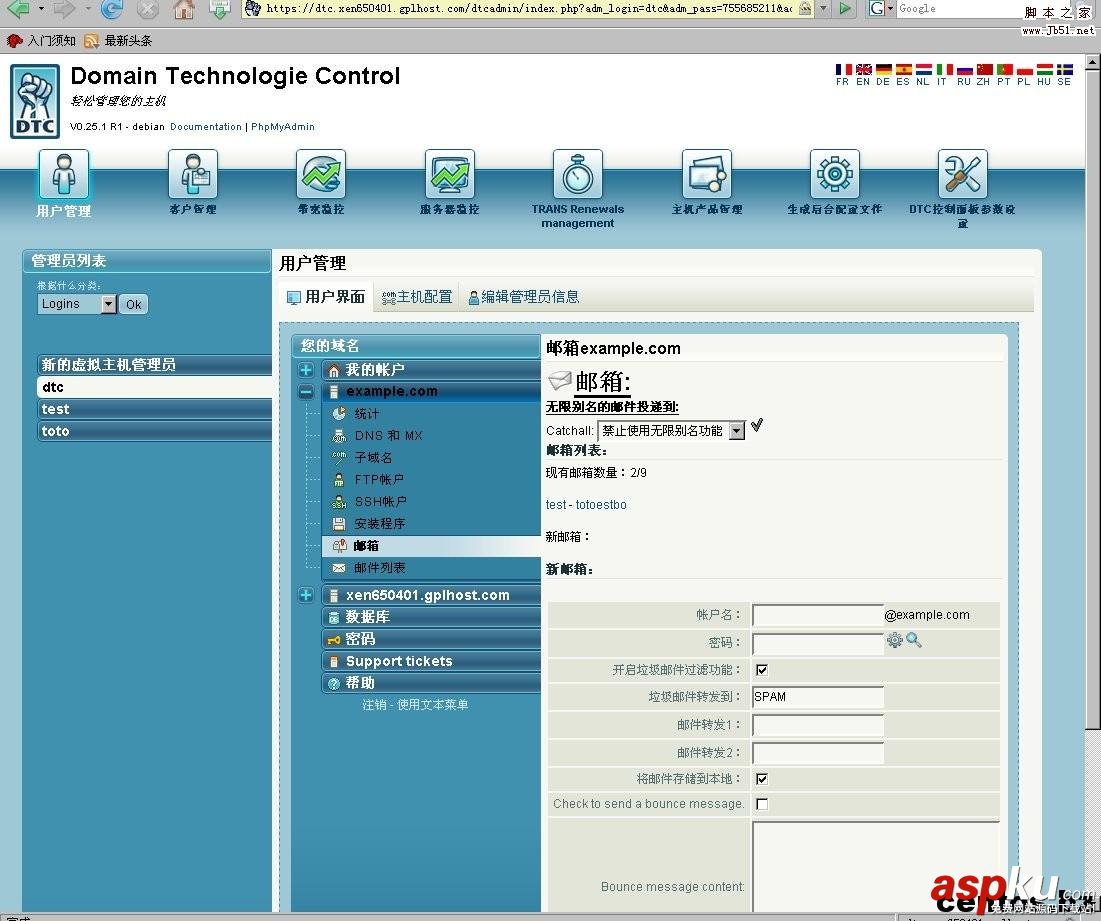
Task: Click the 使用文本菜单 link
Action: coord(433,704)
